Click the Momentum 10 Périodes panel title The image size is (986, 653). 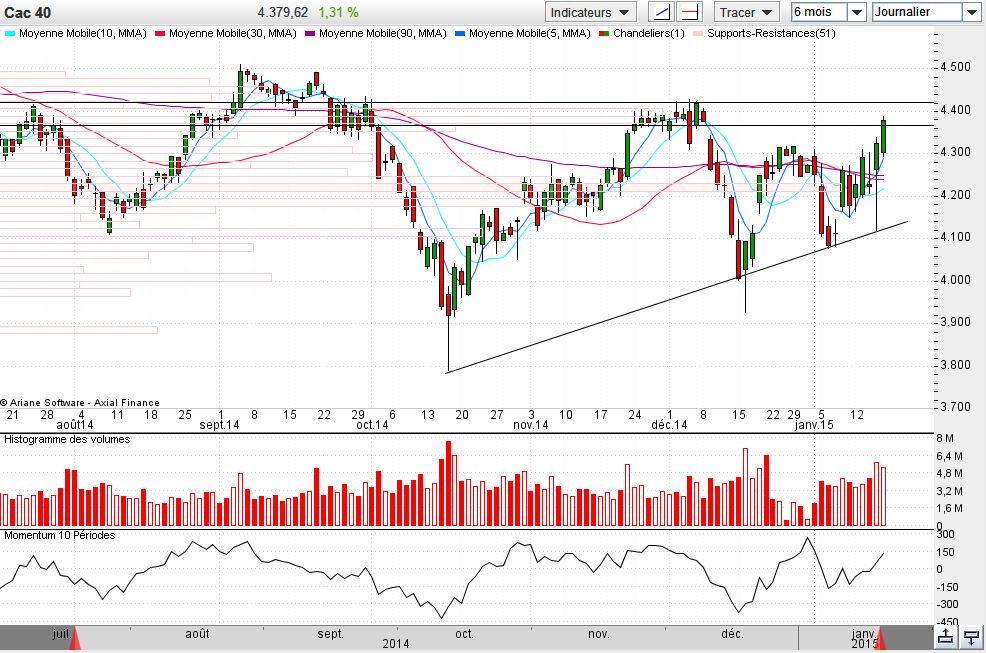[x=60, y=535]
